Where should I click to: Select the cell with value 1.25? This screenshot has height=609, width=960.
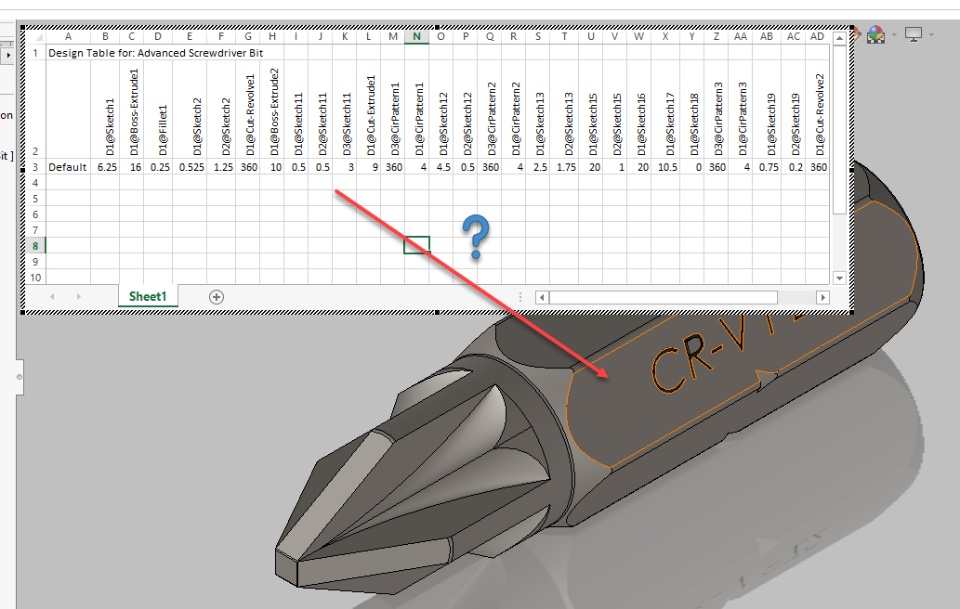coord(221,167)
